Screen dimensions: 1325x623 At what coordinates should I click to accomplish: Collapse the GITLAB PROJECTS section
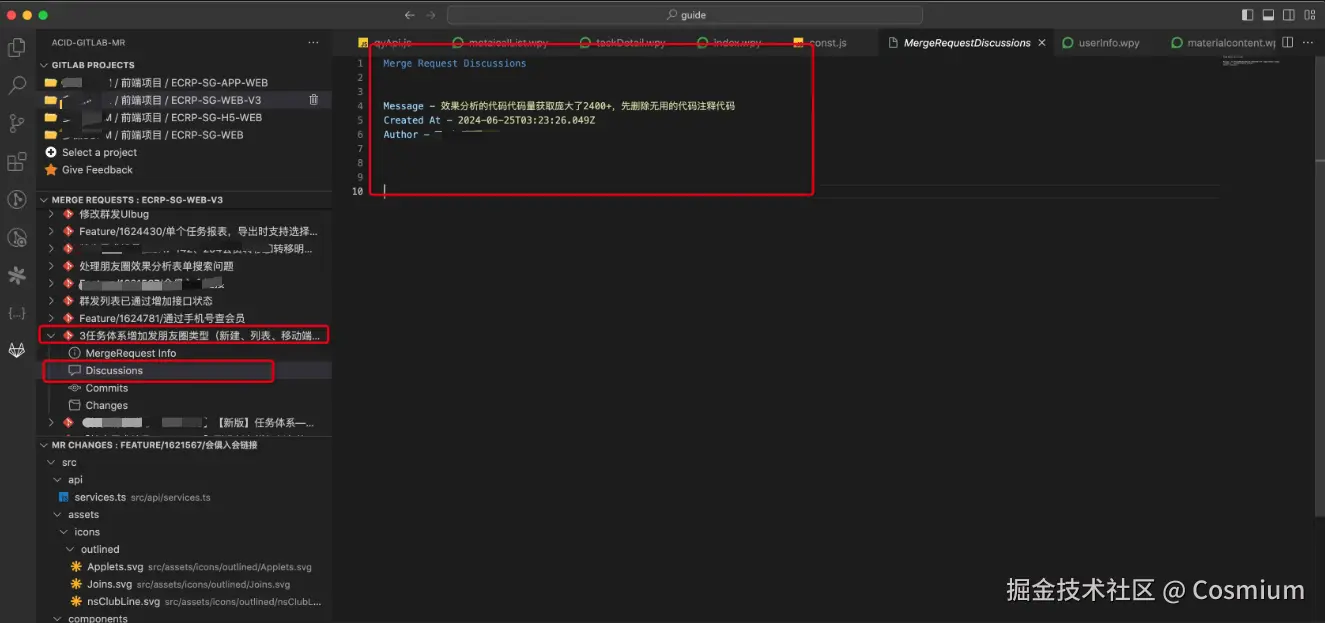(44, 65)
